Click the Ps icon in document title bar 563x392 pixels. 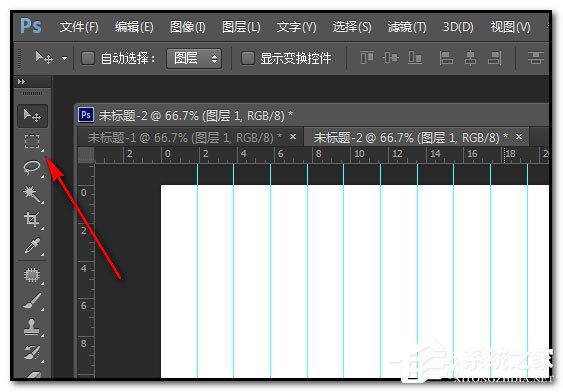click(x=86, y=115)
